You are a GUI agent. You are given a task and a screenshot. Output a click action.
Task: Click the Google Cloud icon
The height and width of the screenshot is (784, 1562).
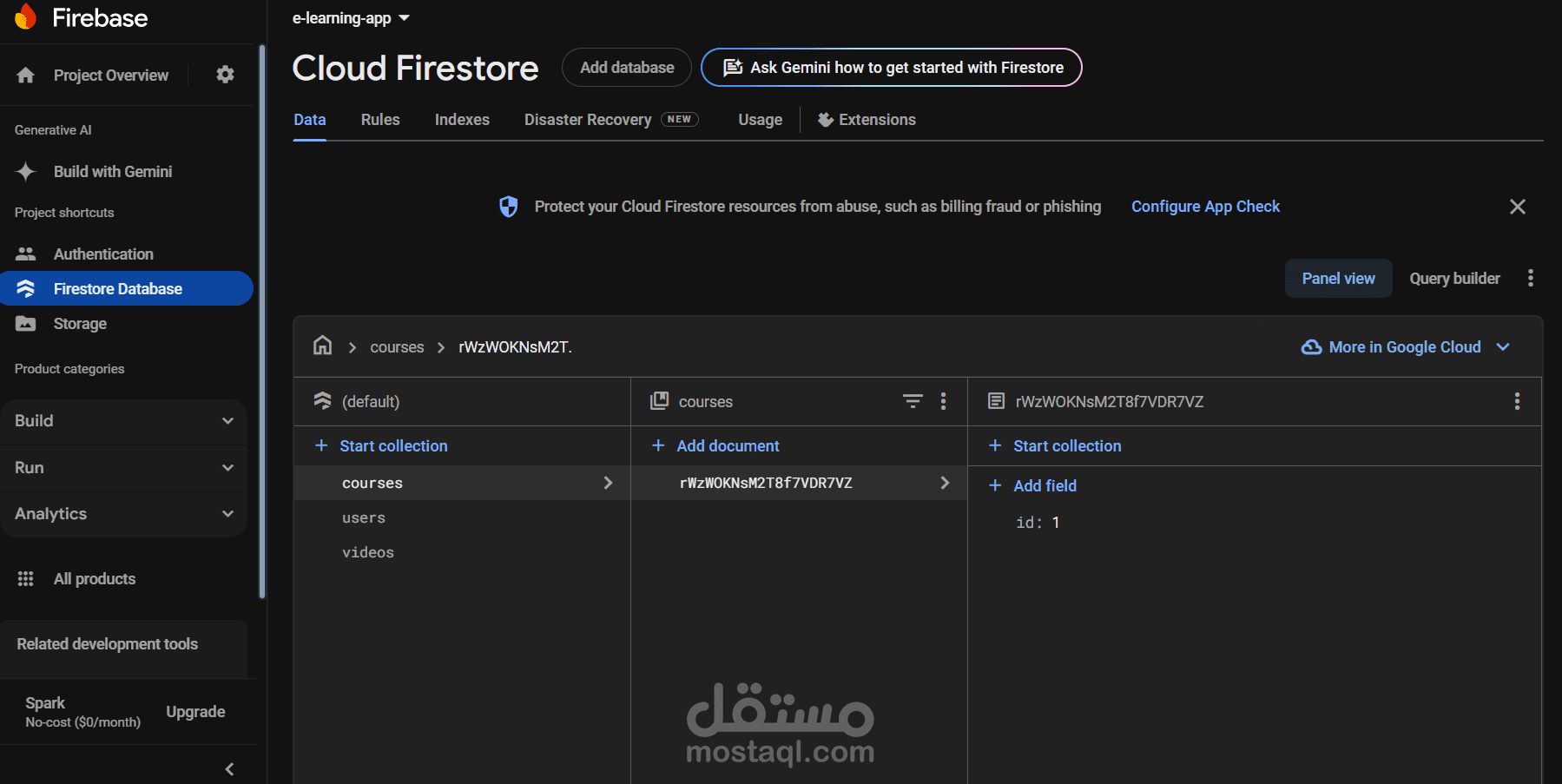click(x=1311, y=347)
